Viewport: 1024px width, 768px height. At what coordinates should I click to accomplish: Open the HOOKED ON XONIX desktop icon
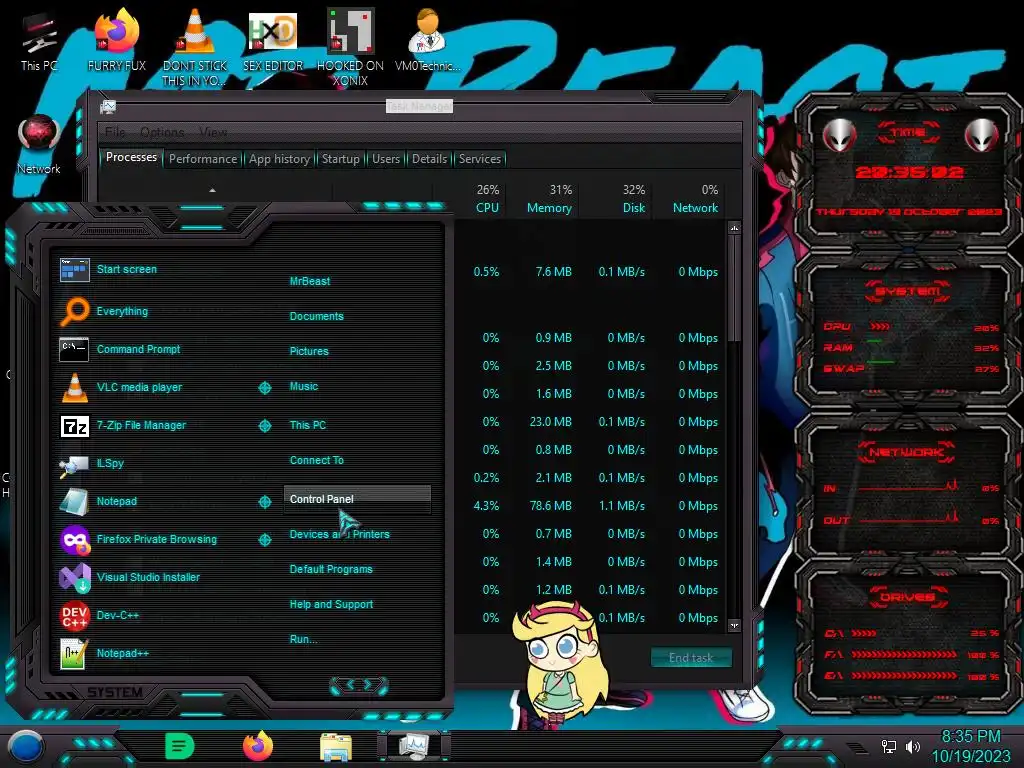tap(350, 47)
